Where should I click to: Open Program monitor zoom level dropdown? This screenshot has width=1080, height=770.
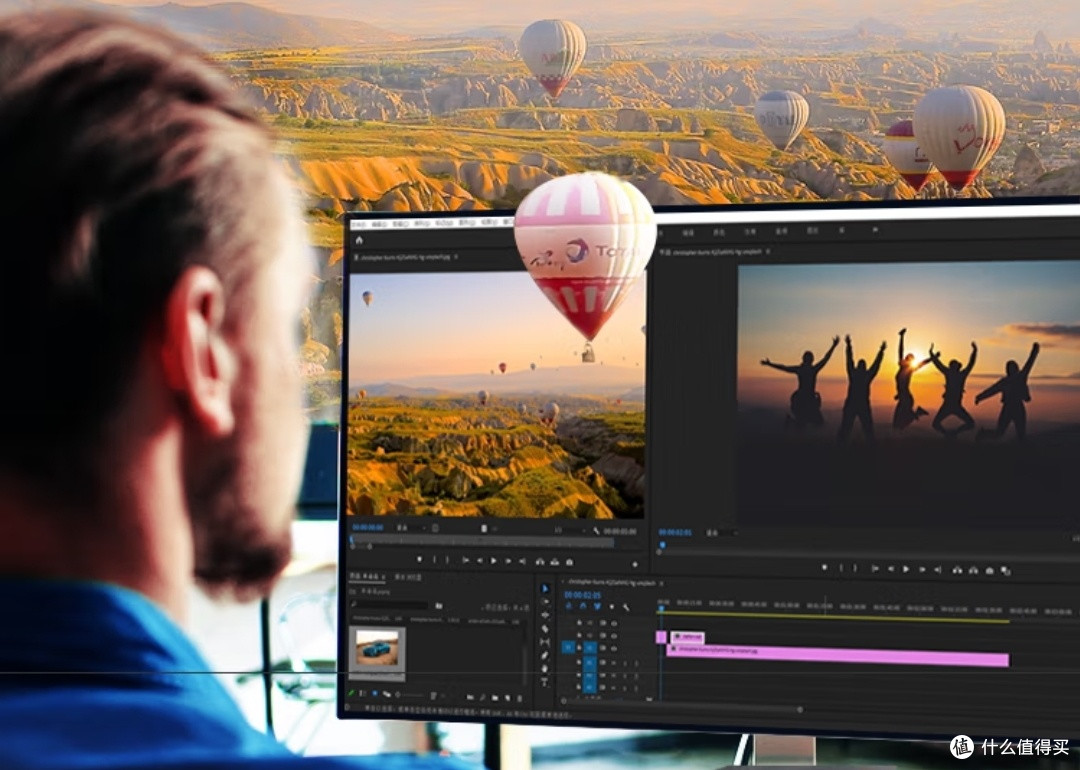(720, 532)
